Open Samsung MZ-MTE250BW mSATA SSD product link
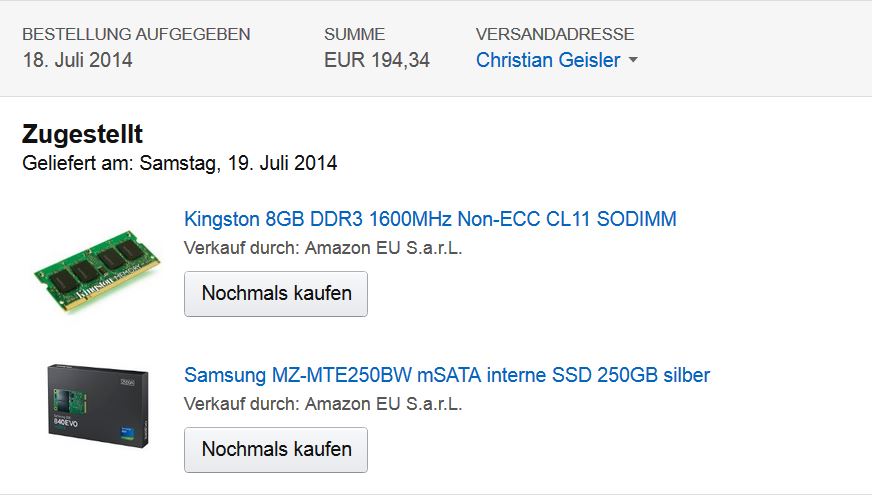The image size is (872, 495). (x=447, y=375)
